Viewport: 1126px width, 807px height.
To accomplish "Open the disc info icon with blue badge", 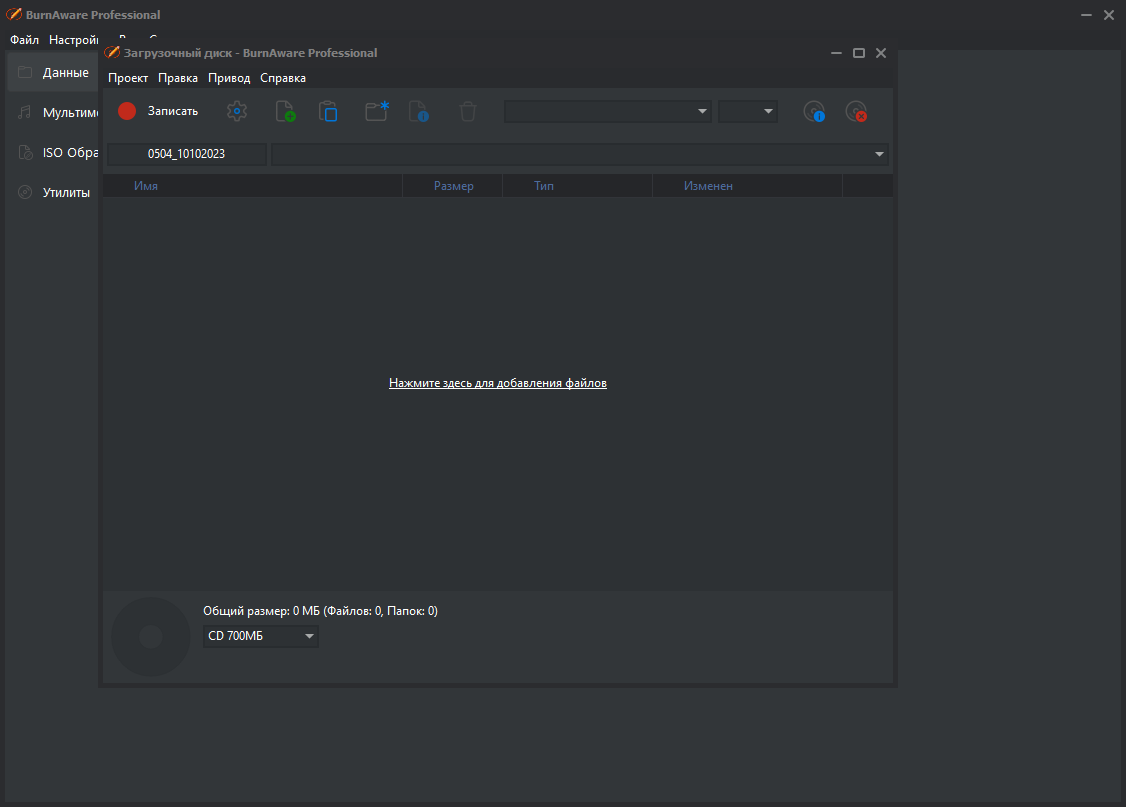I will 814,111.
